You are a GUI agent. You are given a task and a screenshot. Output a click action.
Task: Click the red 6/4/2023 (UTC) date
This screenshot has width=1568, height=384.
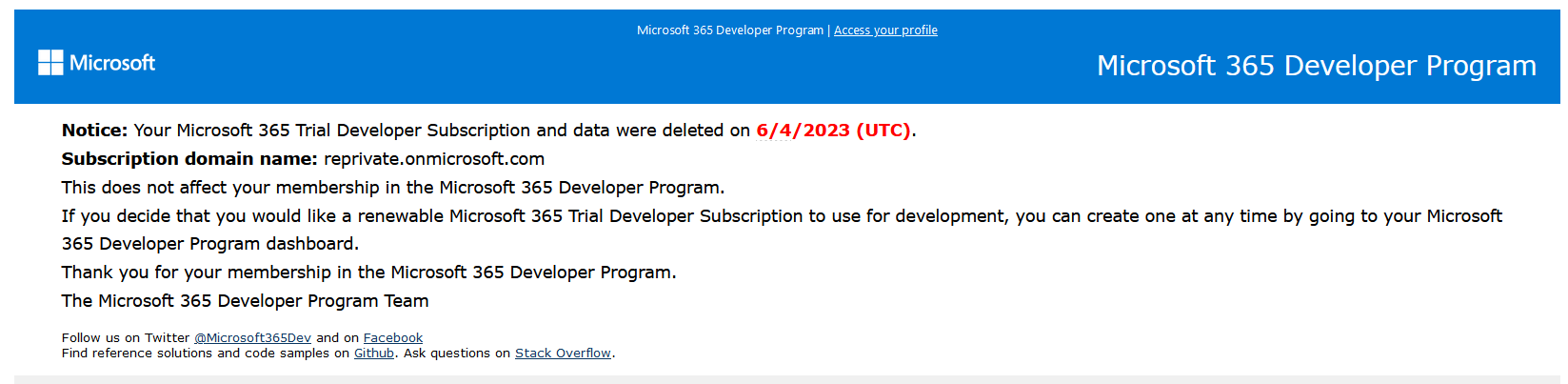coord(833,131)
